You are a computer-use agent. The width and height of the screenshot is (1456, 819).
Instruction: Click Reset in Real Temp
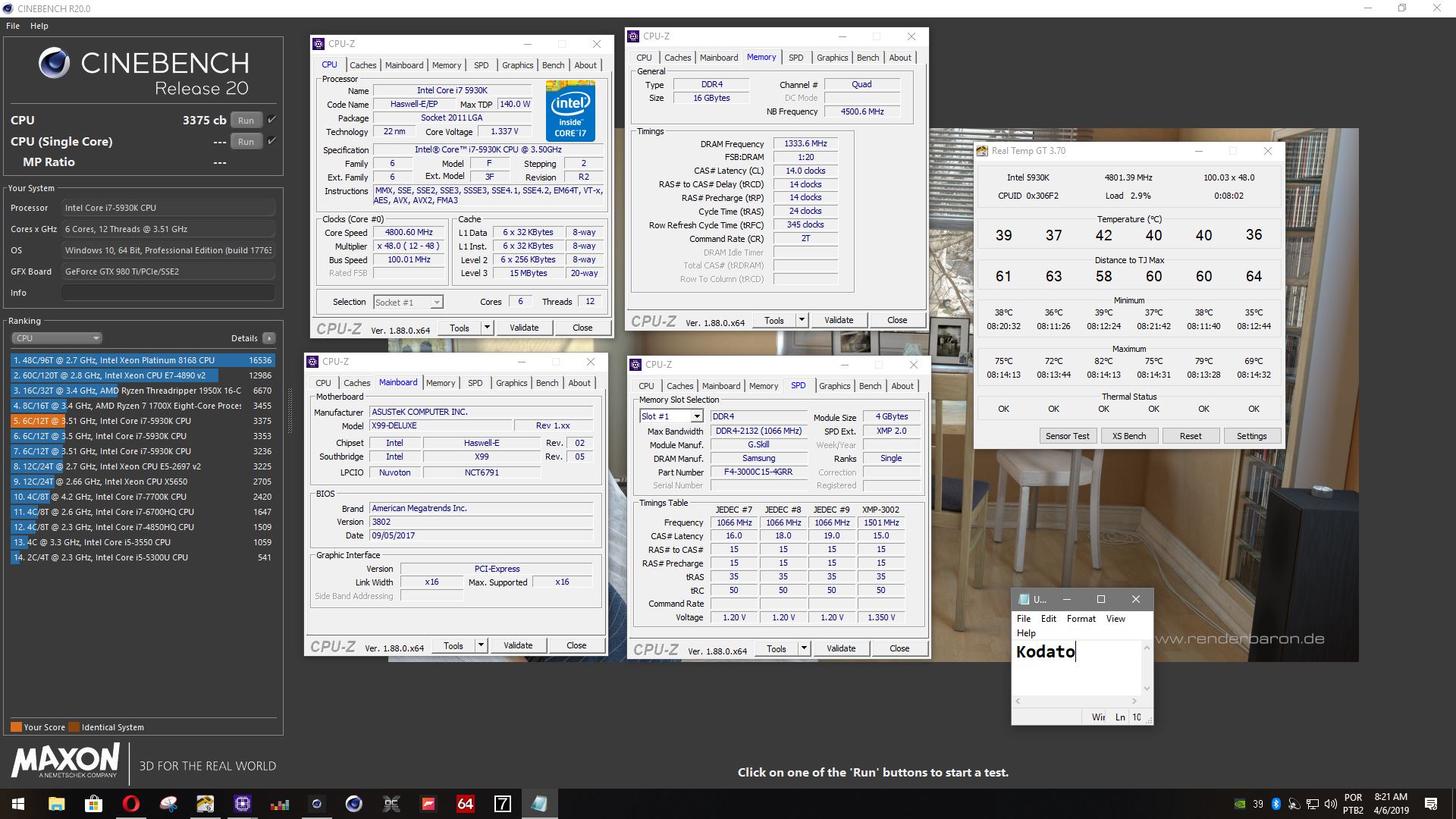click(x=1191, y=436)
